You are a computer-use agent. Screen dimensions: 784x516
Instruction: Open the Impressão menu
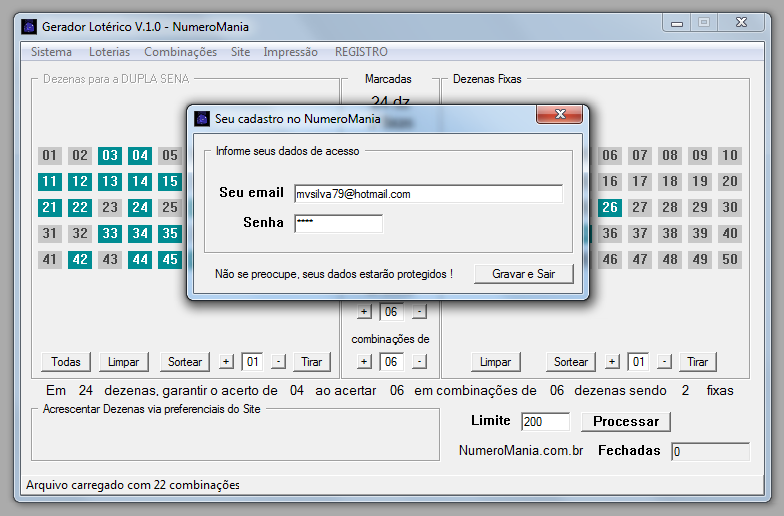[290, 52]
